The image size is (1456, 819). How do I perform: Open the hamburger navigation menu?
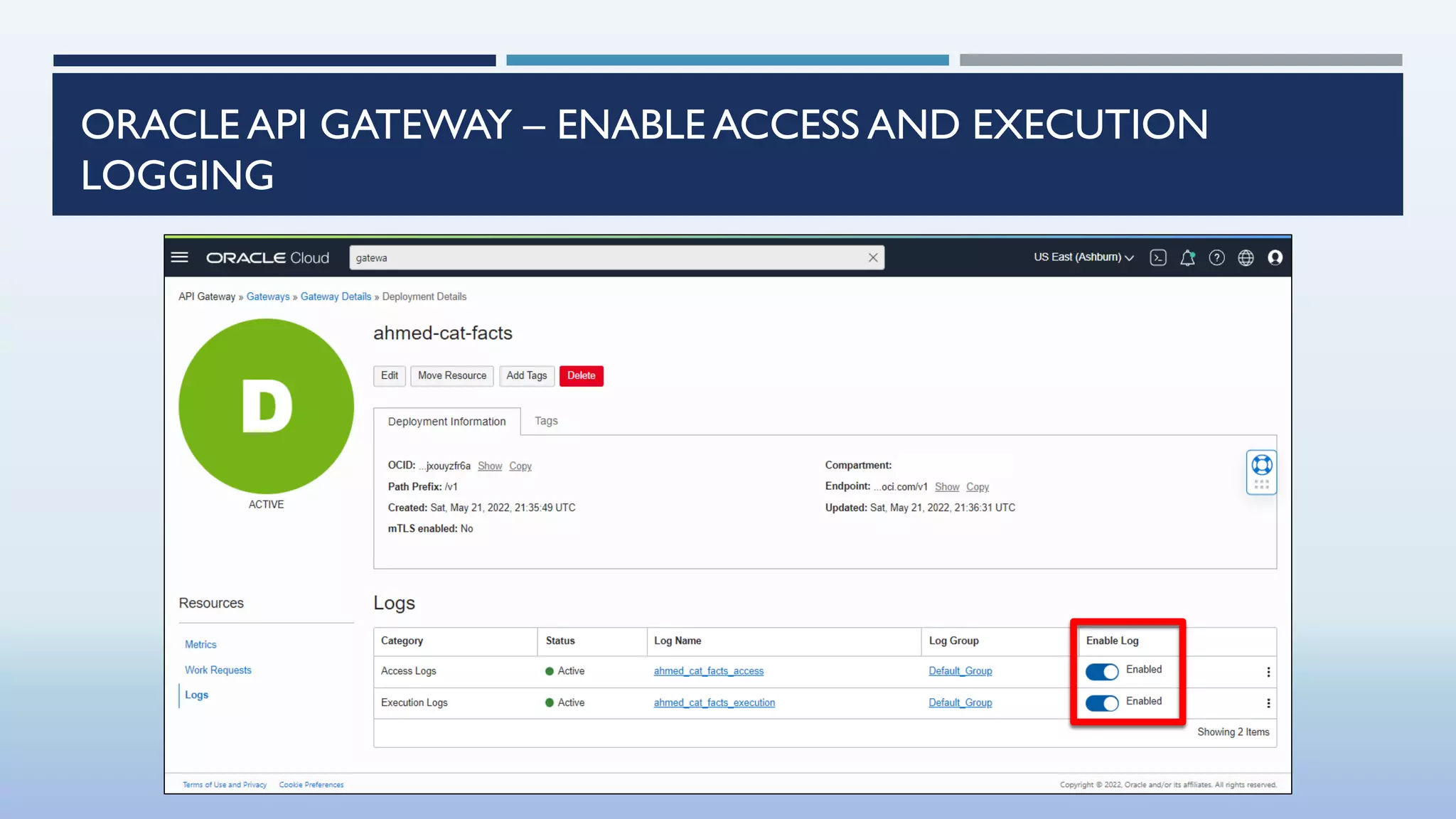pos(180,257)
